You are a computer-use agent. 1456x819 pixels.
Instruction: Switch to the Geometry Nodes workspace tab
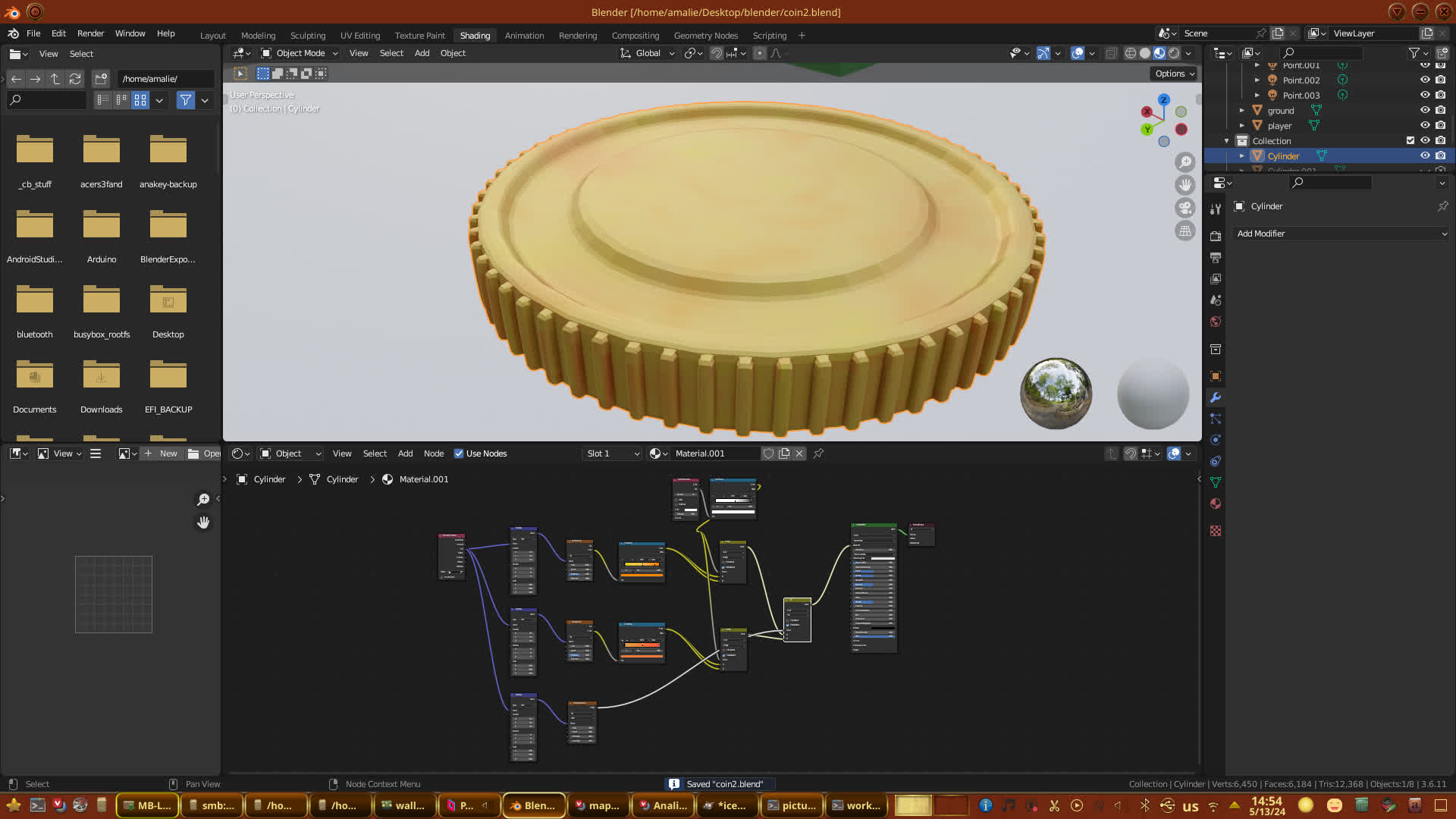(x=705, y=36)
